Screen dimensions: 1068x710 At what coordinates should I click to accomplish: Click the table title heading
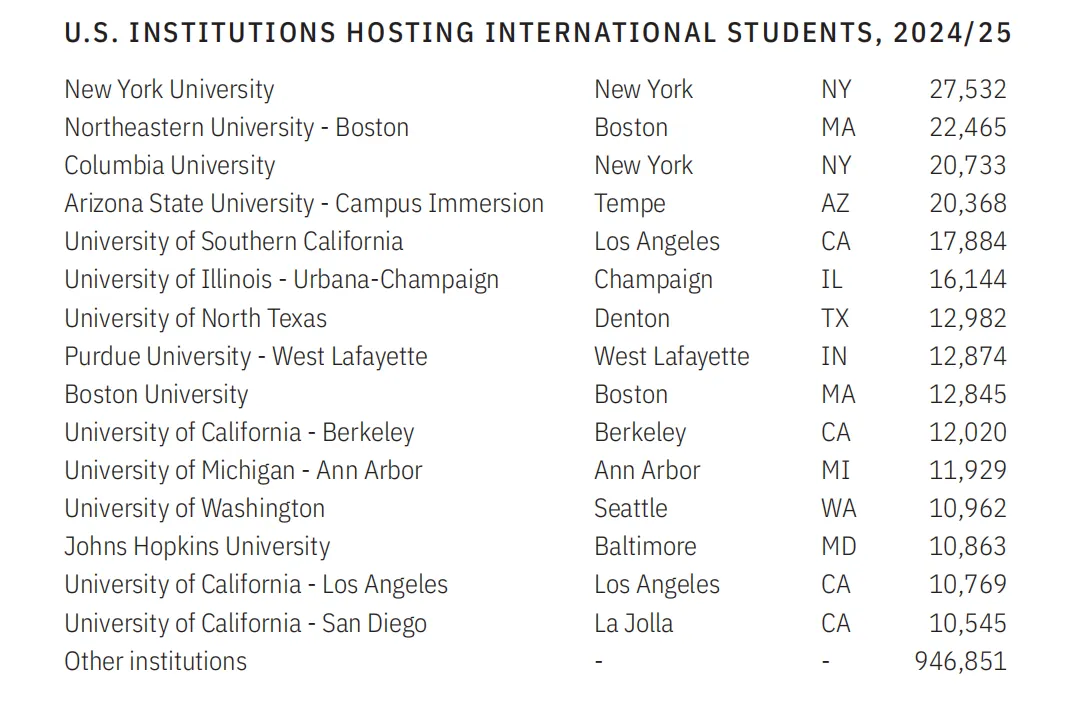(538, 33)
